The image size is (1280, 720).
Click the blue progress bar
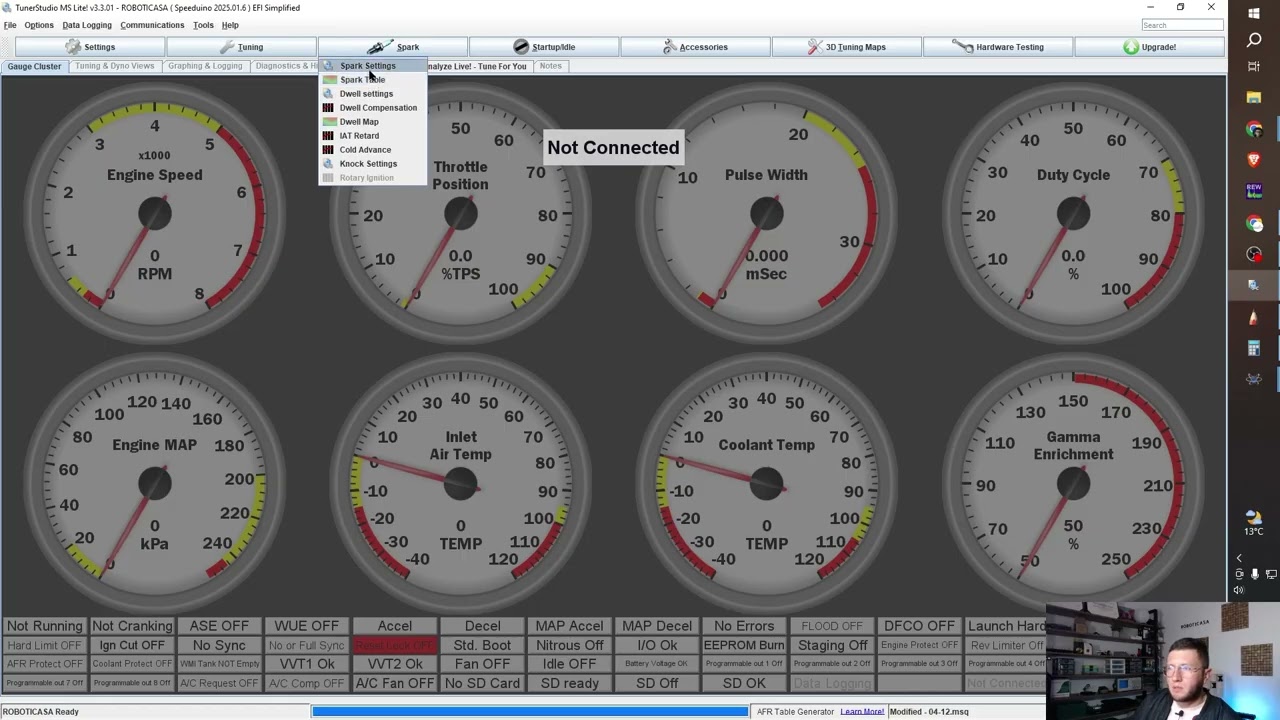[529, 712]
